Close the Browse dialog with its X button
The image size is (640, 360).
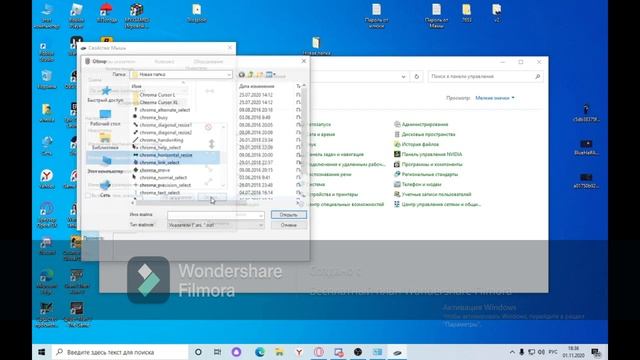pos(304,61)
